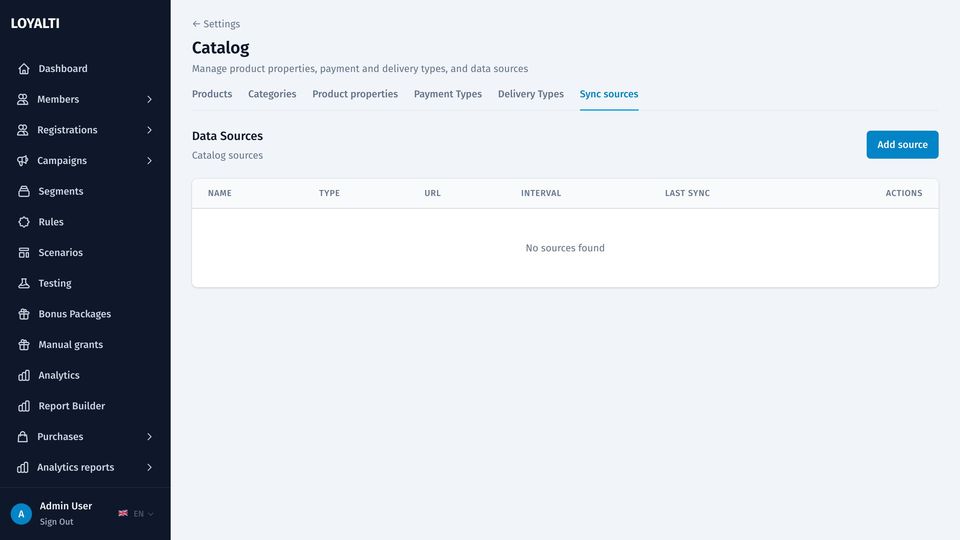
Task: Click the INTERVAL column header
Action: pos(541,193)
